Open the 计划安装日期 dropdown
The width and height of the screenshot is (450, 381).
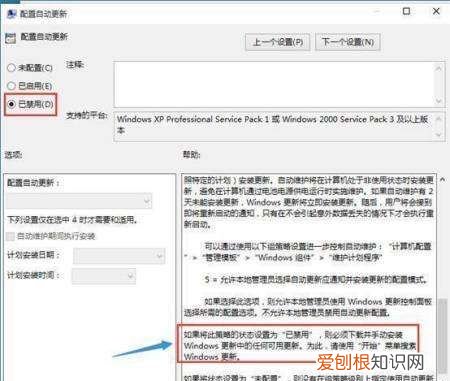[119, 256]
